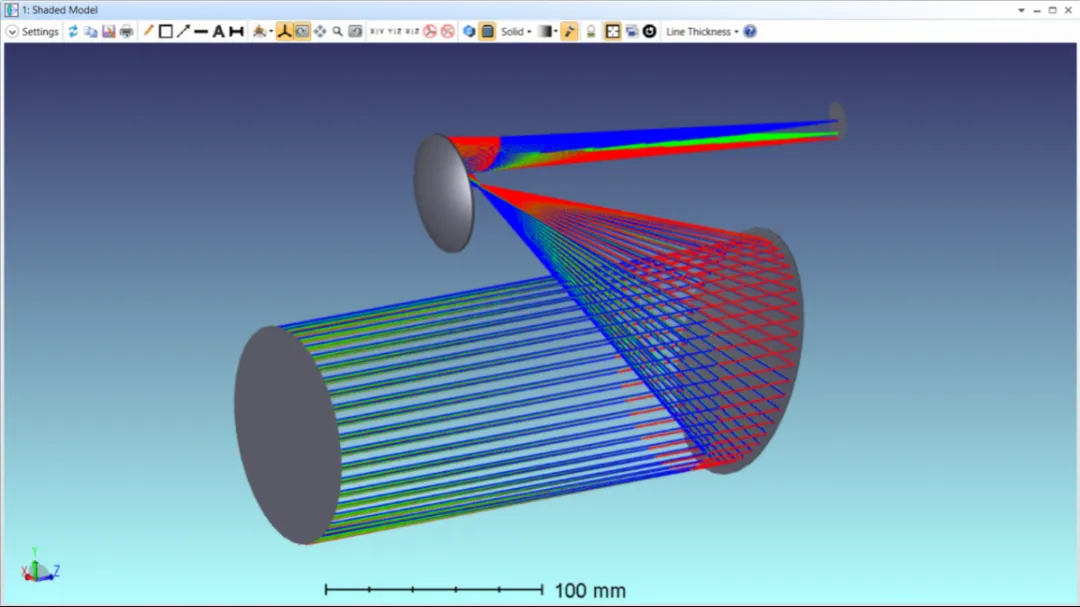Open the gradient background color selector
Viewport: 1080px width, 607px height.
tap(546, 31)
